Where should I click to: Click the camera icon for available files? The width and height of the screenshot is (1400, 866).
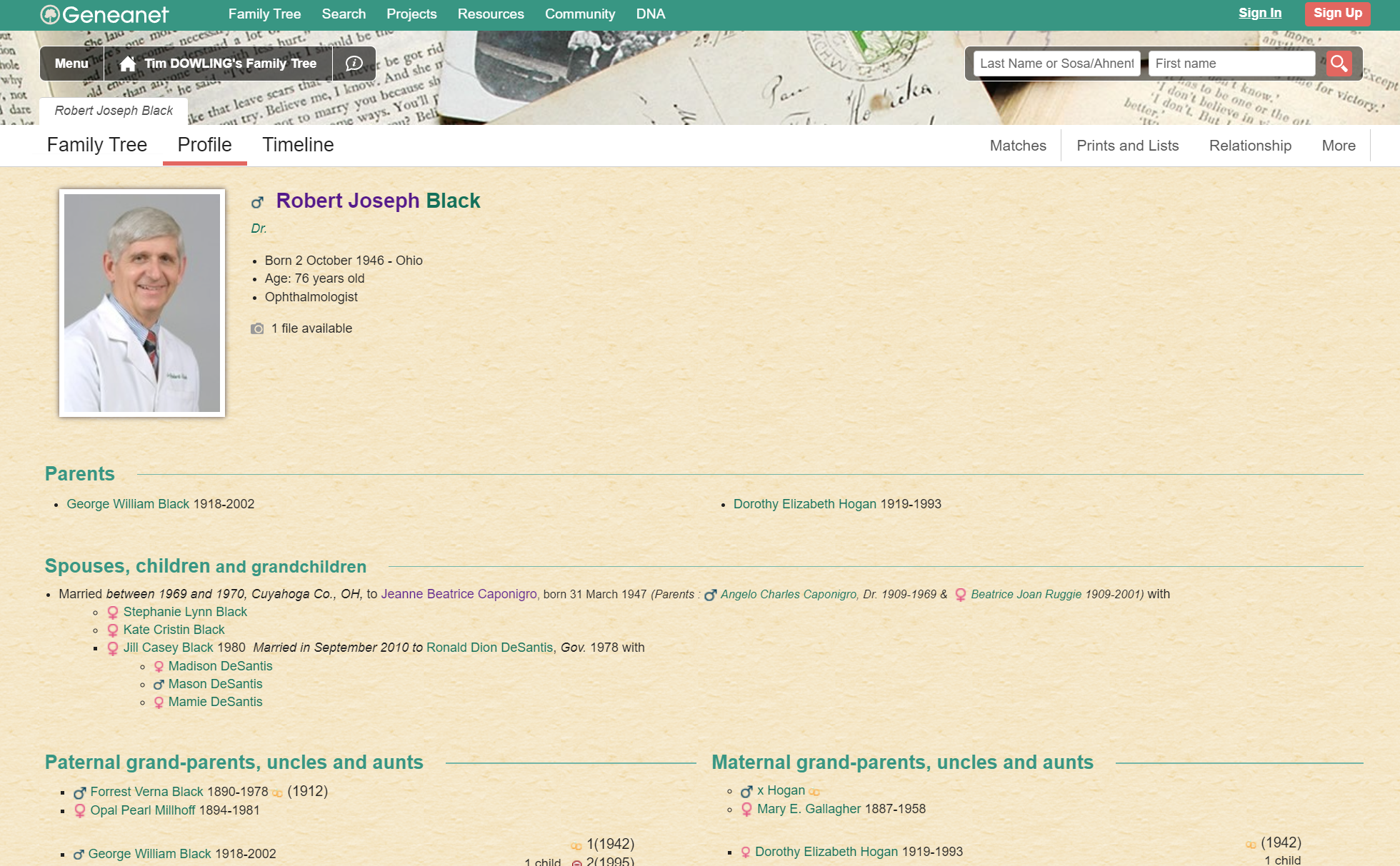point(257,328)
